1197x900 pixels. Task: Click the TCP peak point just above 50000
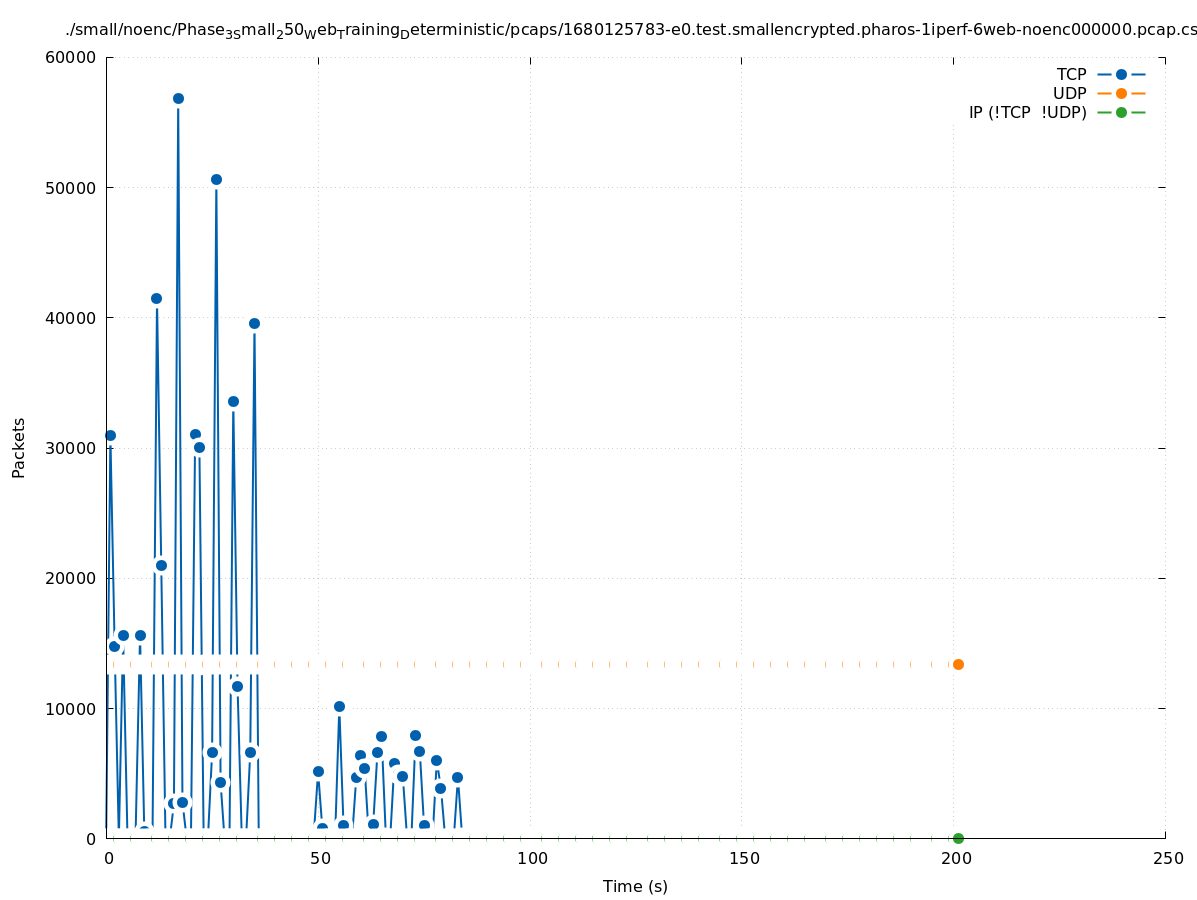click(x=216, y=180)
